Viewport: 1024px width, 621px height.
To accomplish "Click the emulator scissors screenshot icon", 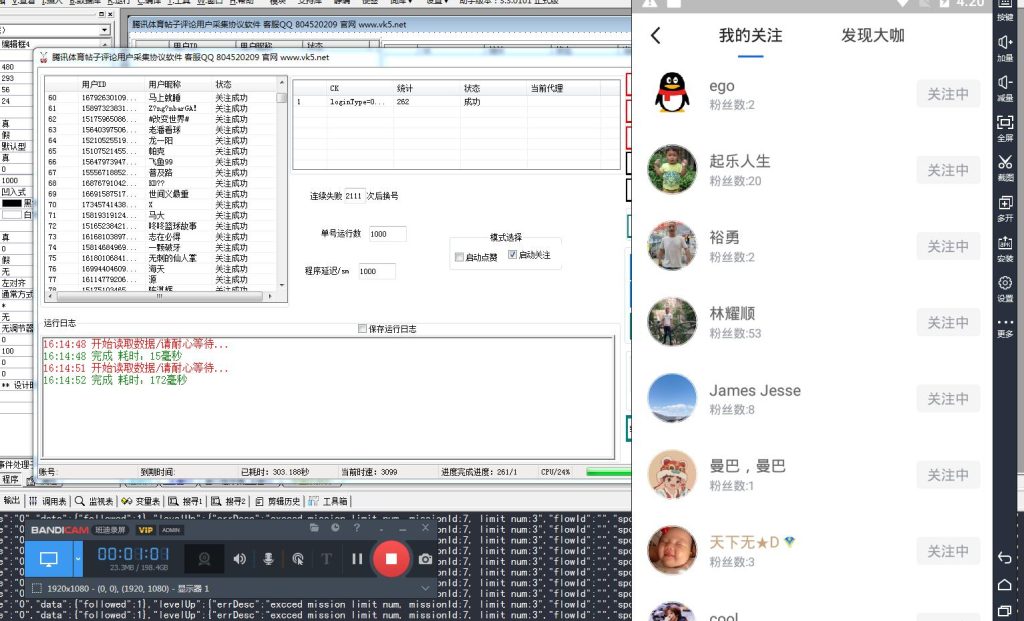I will (1005, 167).
